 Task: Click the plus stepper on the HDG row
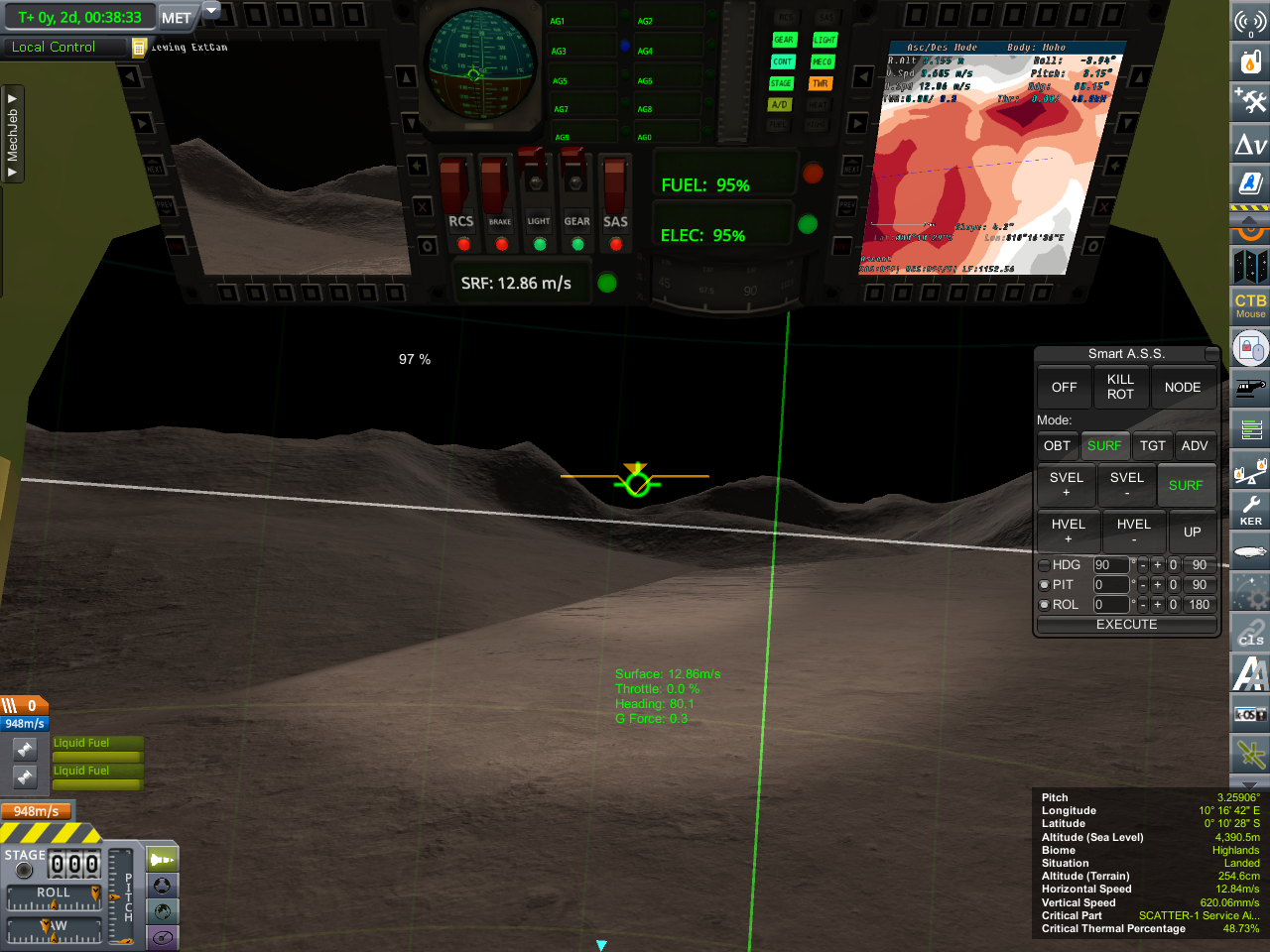[x=1157, y=565]
